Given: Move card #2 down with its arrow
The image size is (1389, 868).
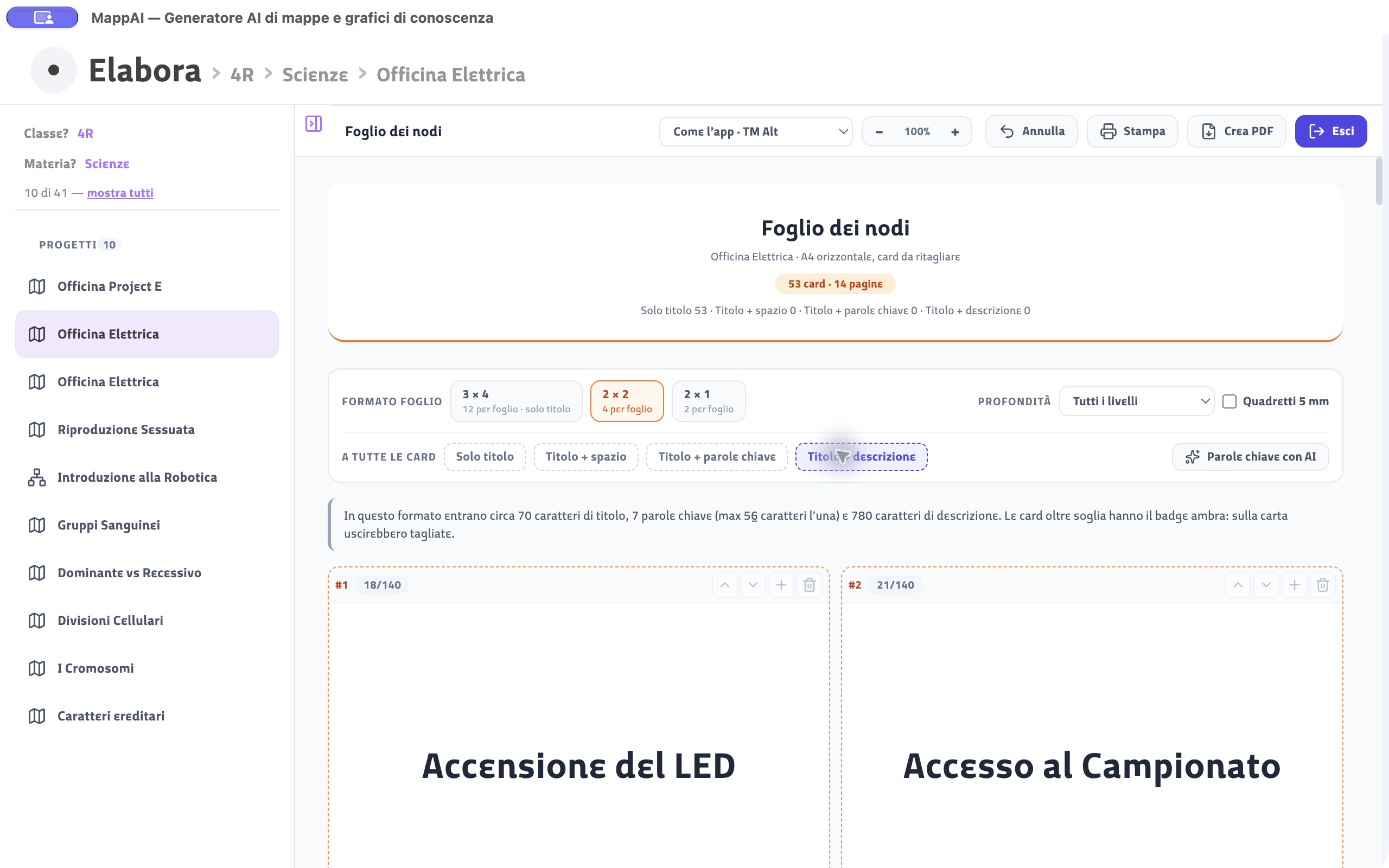Looking at the screenshot, I should click(1266, 585).
